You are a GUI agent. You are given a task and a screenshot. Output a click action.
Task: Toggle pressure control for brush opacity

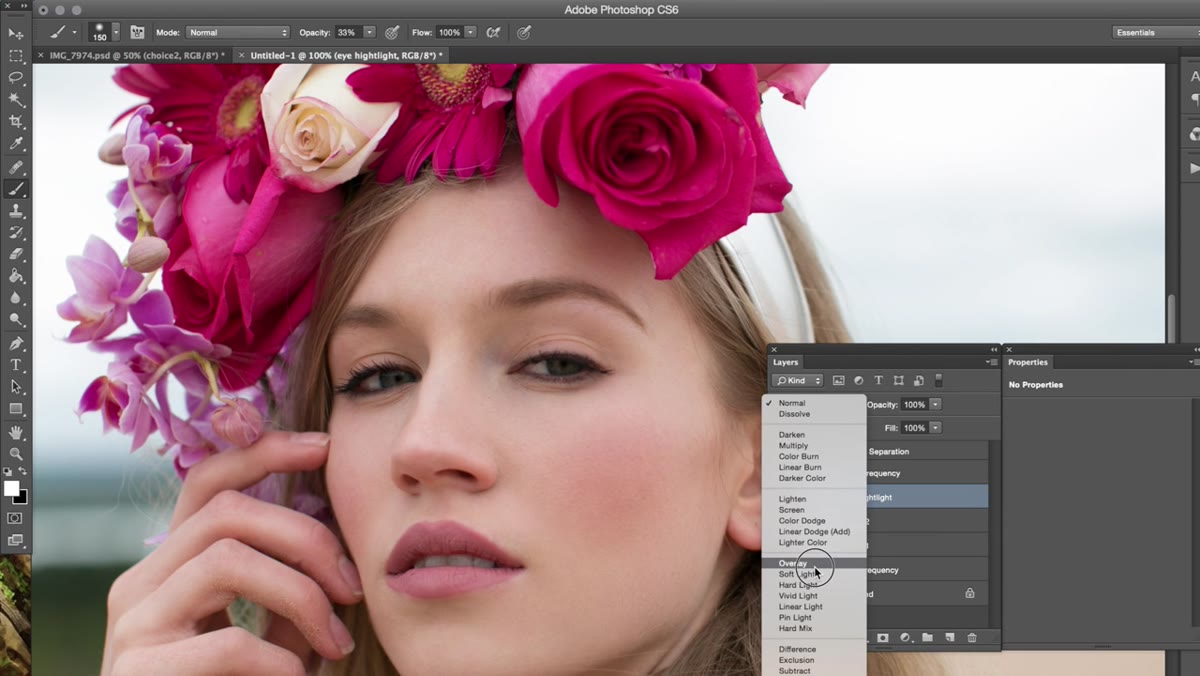pos(392,32)
